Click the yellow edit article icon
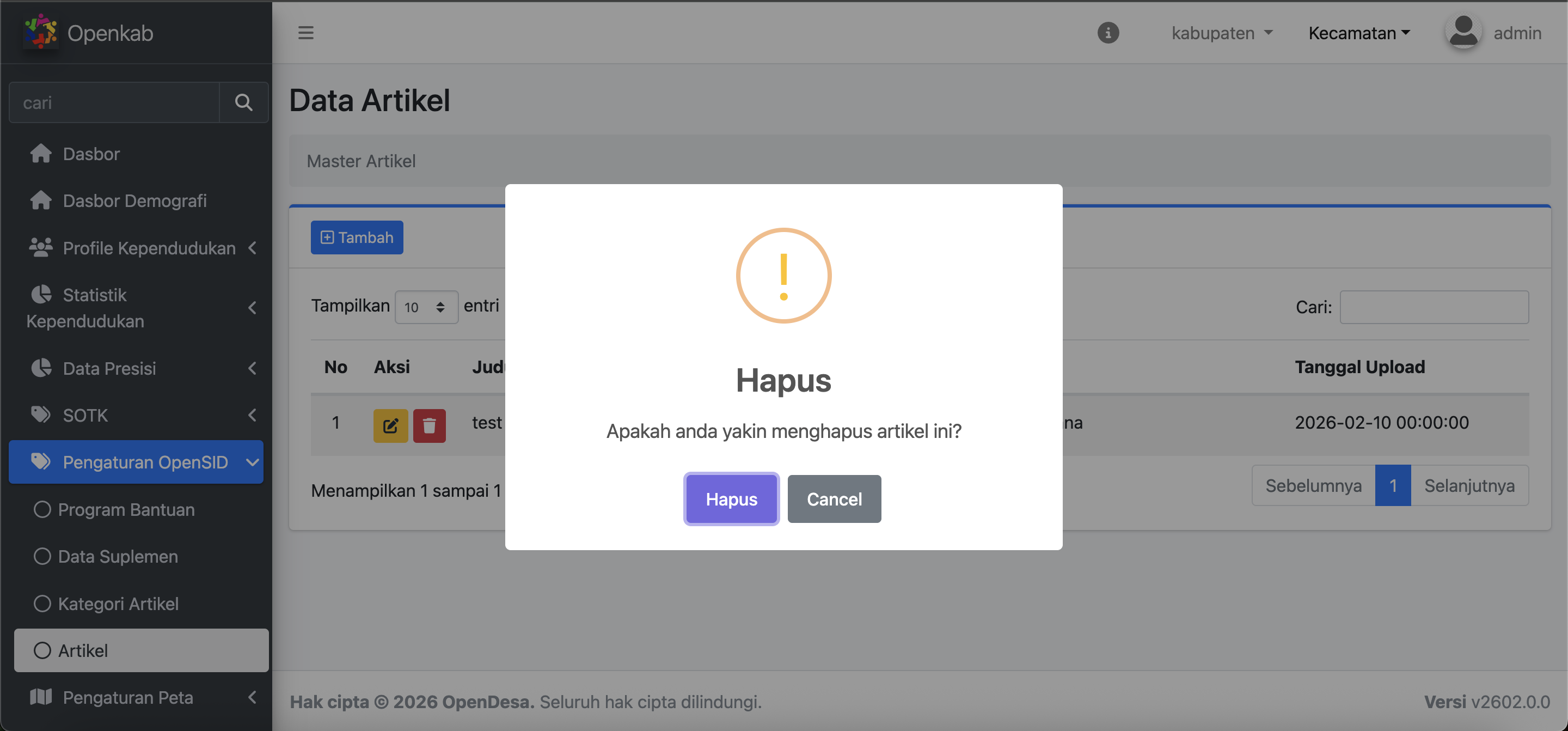The height and width of the screenshot is (731, 1568). (390, 425)
